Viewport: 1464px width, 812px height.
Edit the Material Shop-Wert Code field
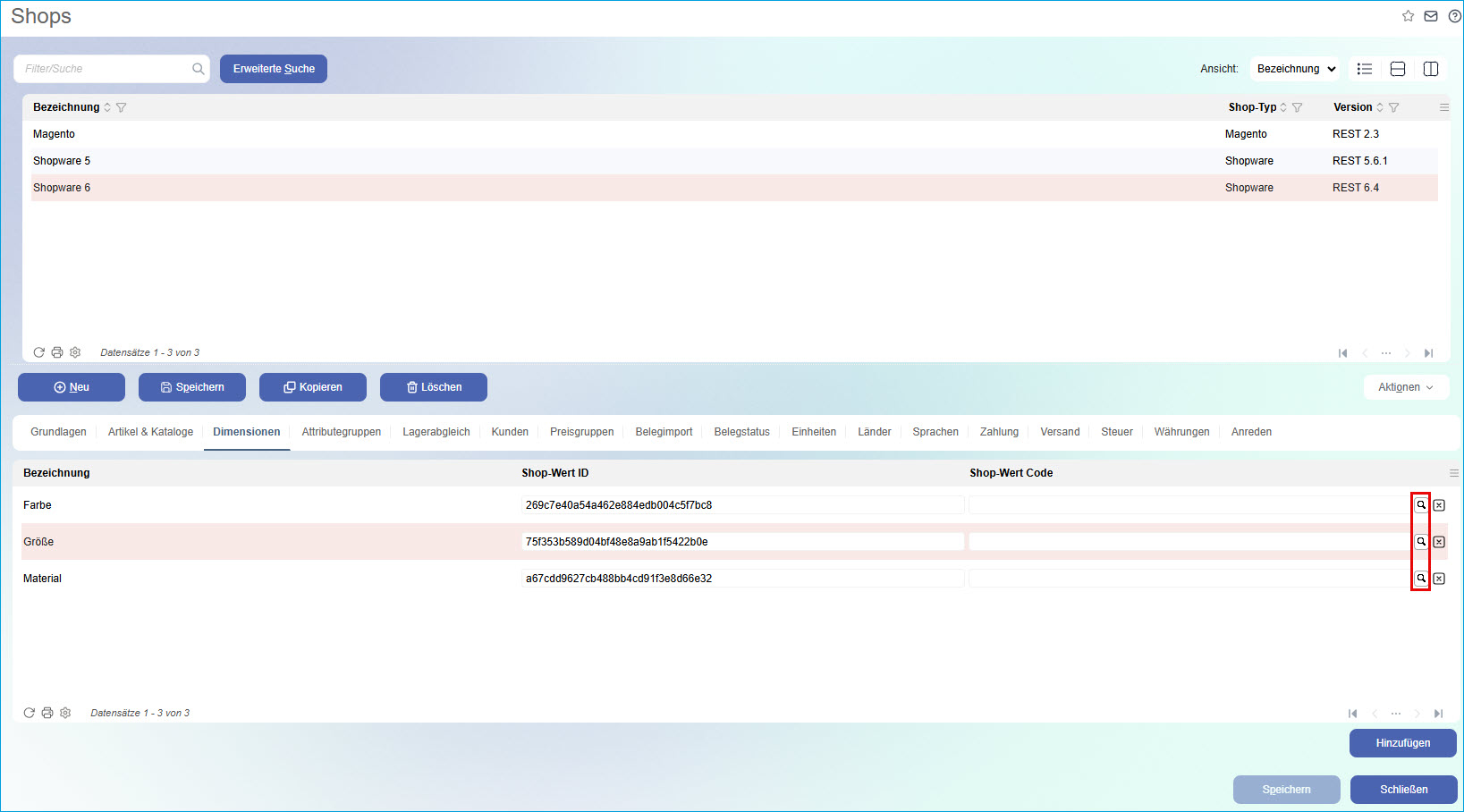pos(1189,579)
